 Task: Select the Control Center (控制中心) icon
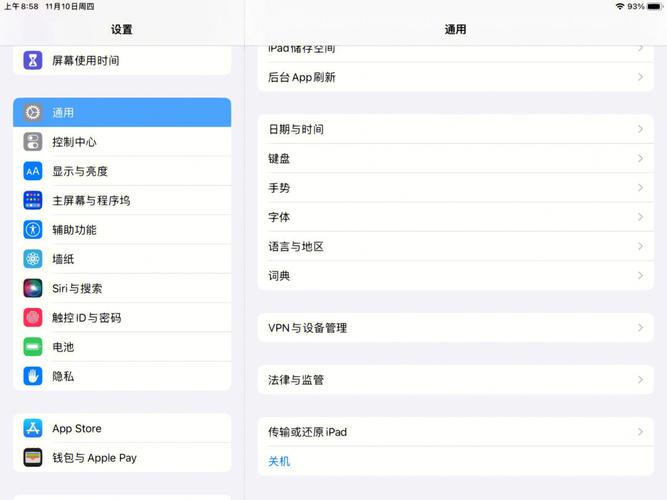click(33, 142)
